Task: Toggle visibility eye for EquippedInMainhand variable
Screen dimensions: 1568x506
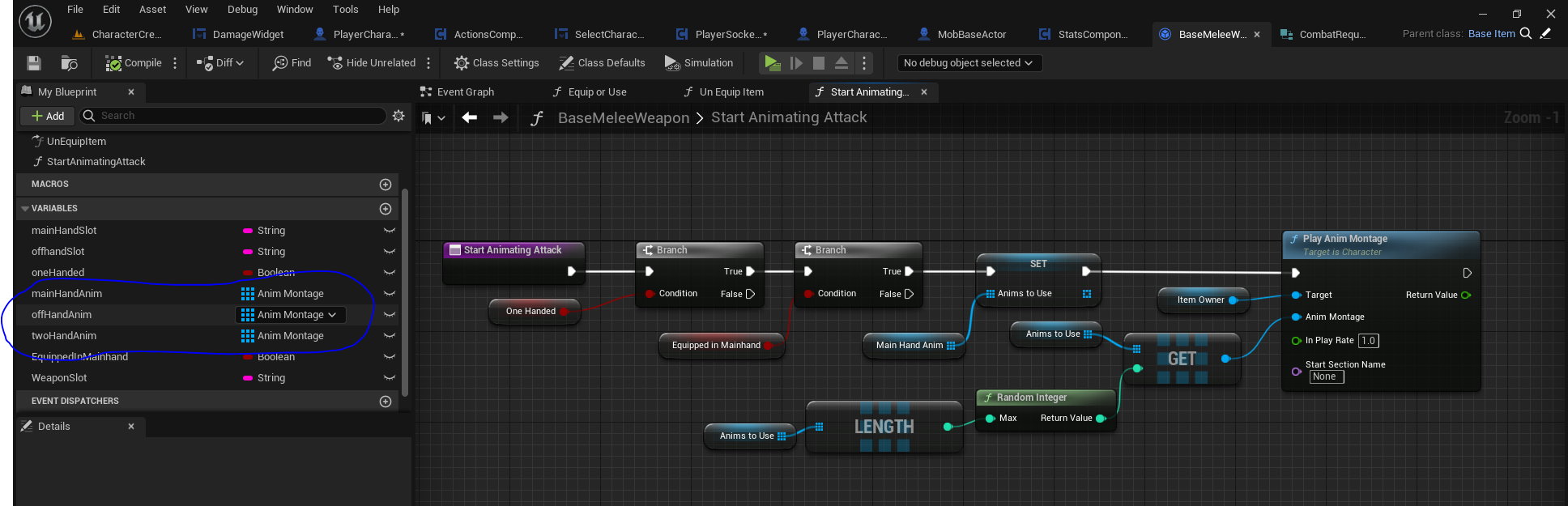Action: tap(390, 357)
